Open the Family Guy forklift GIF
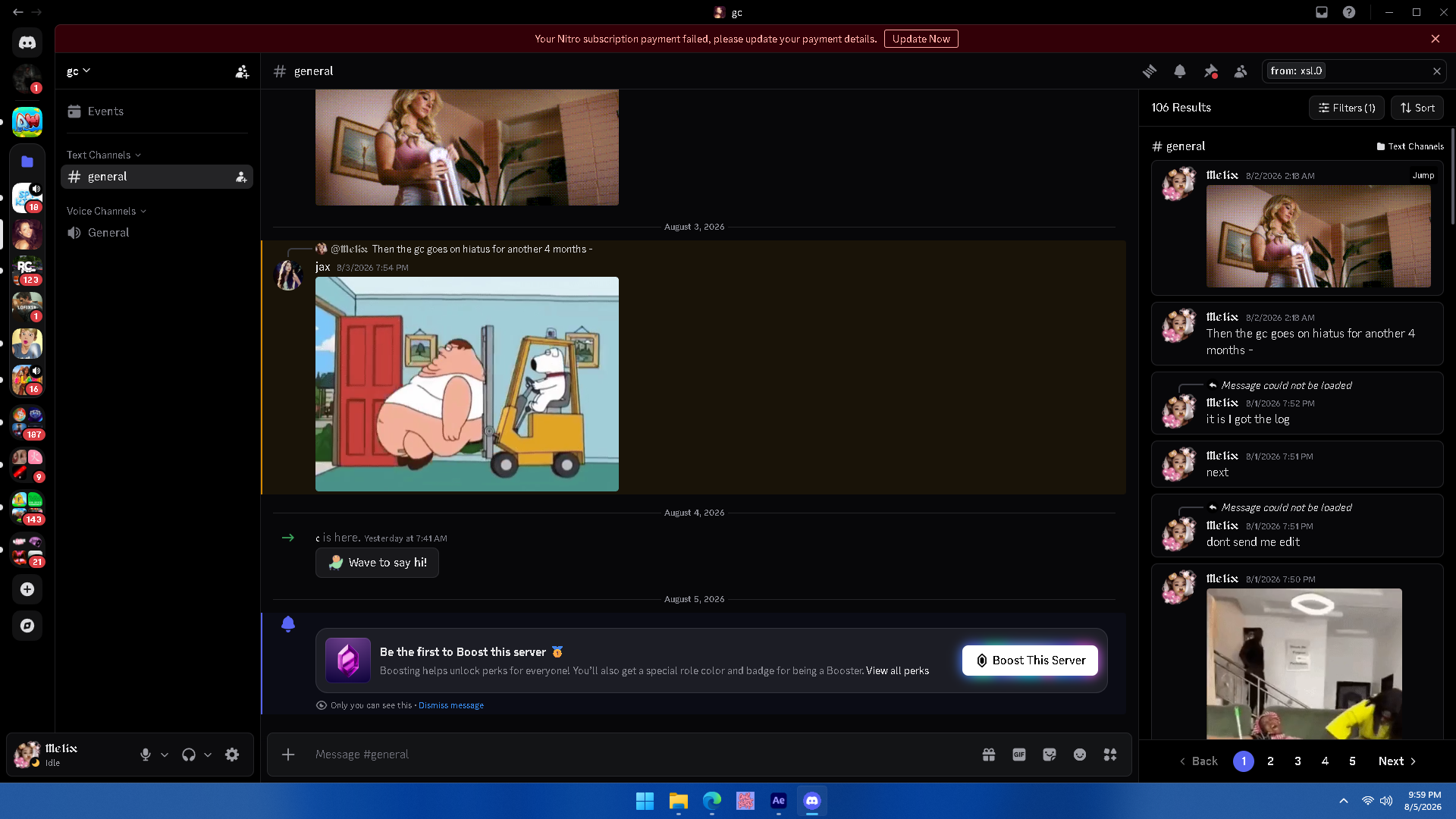 click(467, 384)
